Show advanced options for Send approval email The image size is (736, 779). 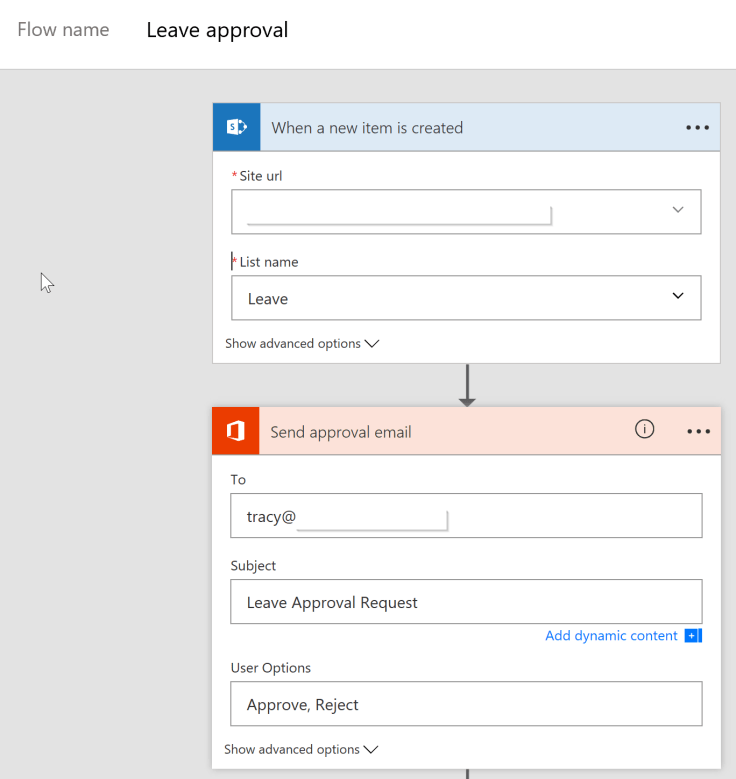(301, 749)
